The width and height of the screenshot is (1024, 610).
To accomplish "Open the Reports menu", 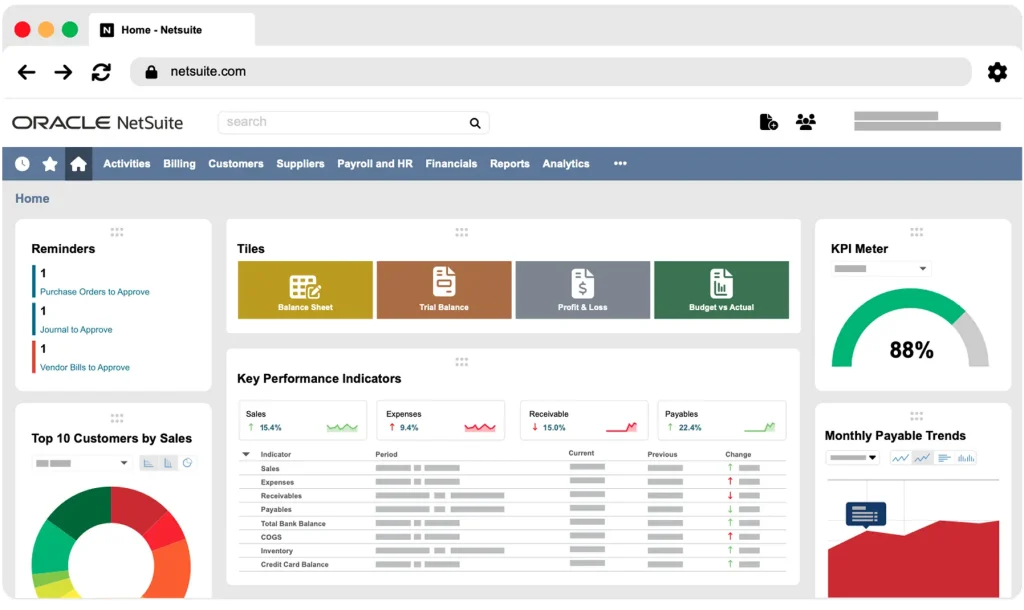I will click(x=510, y=164).
